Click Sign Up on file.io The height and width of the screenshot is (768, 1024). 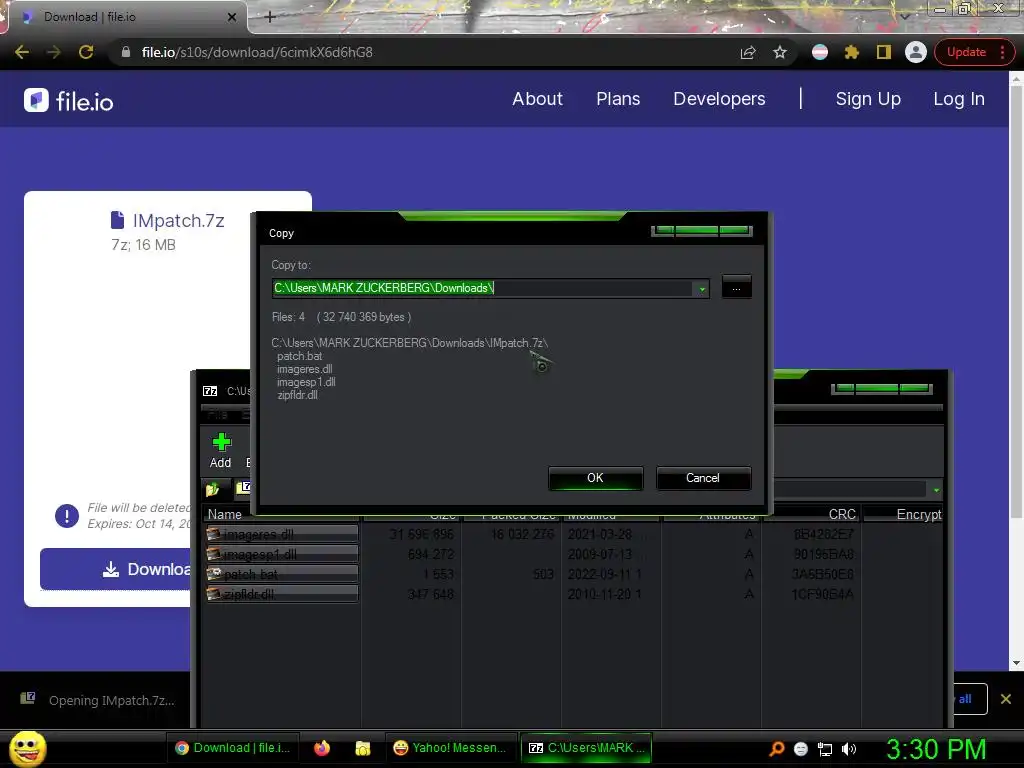point(868,99)
